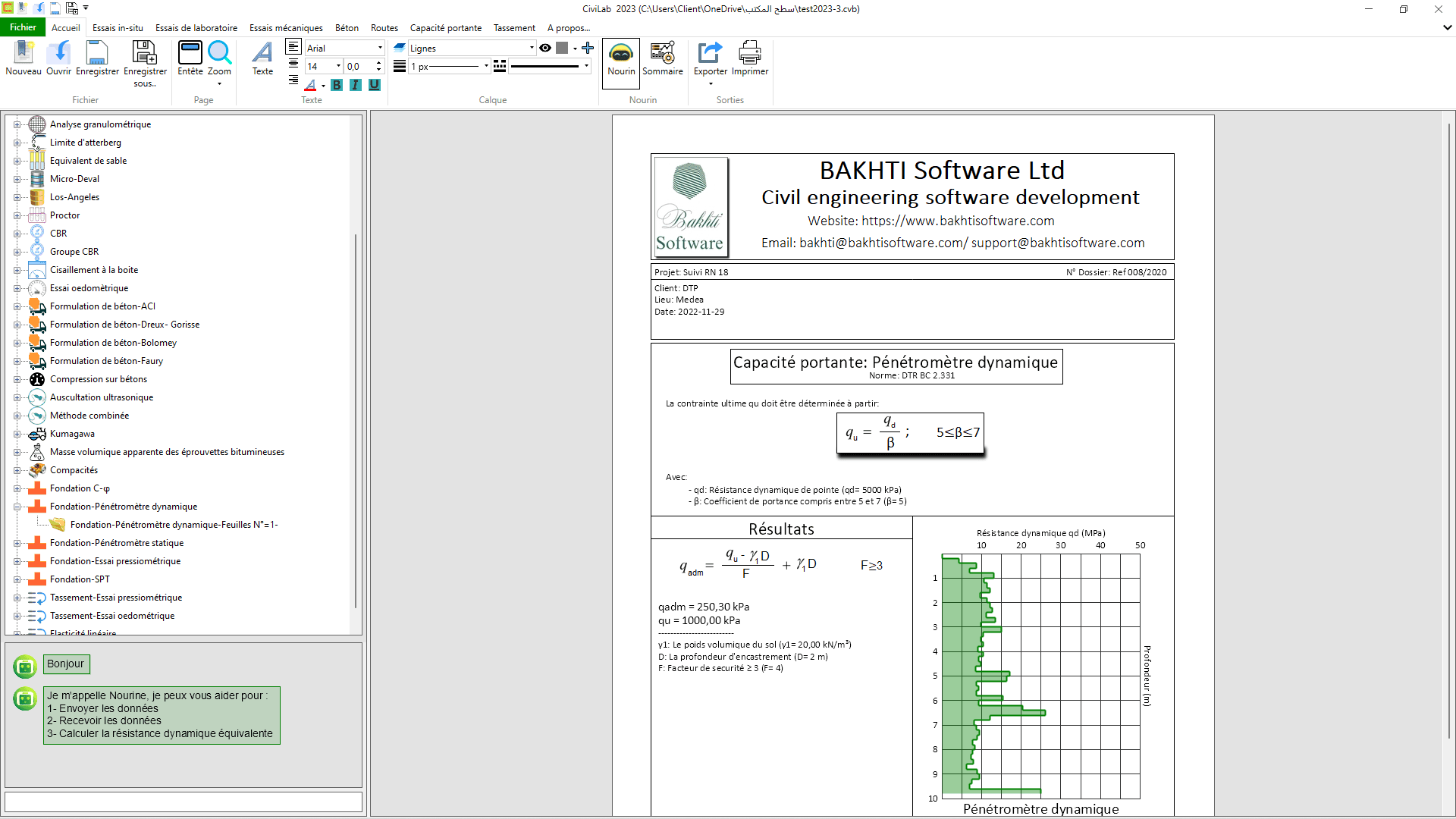Screen dimensions: 1456x819
Task: Open the Tassement tab
Action: click(x=514, y=28)
